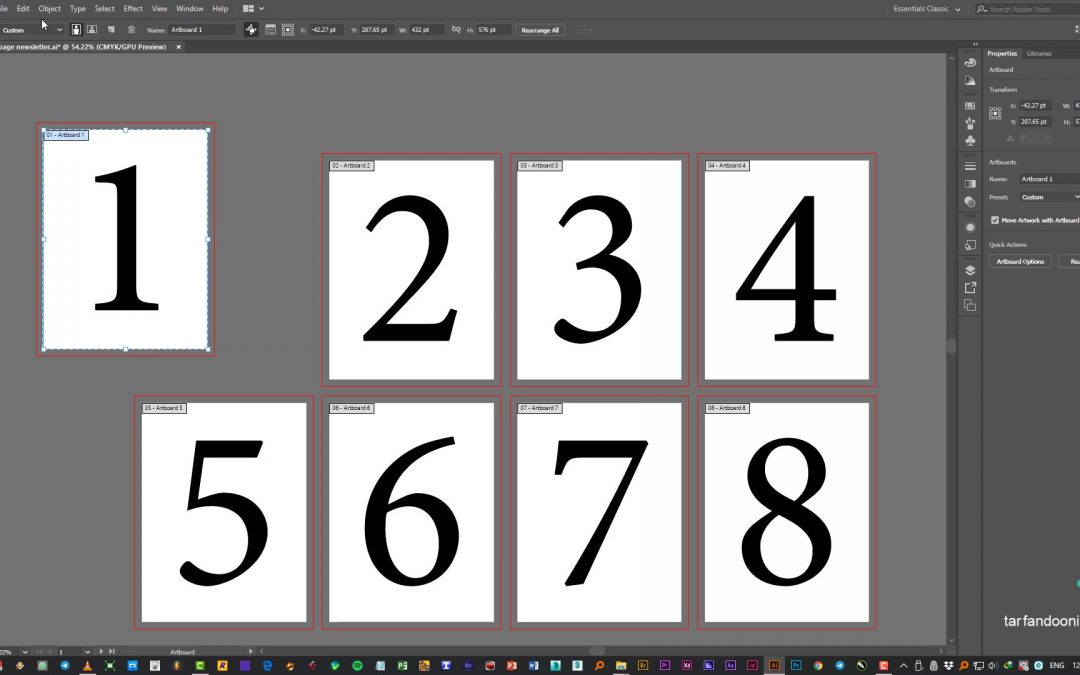Open the Color panel icon

970,63
